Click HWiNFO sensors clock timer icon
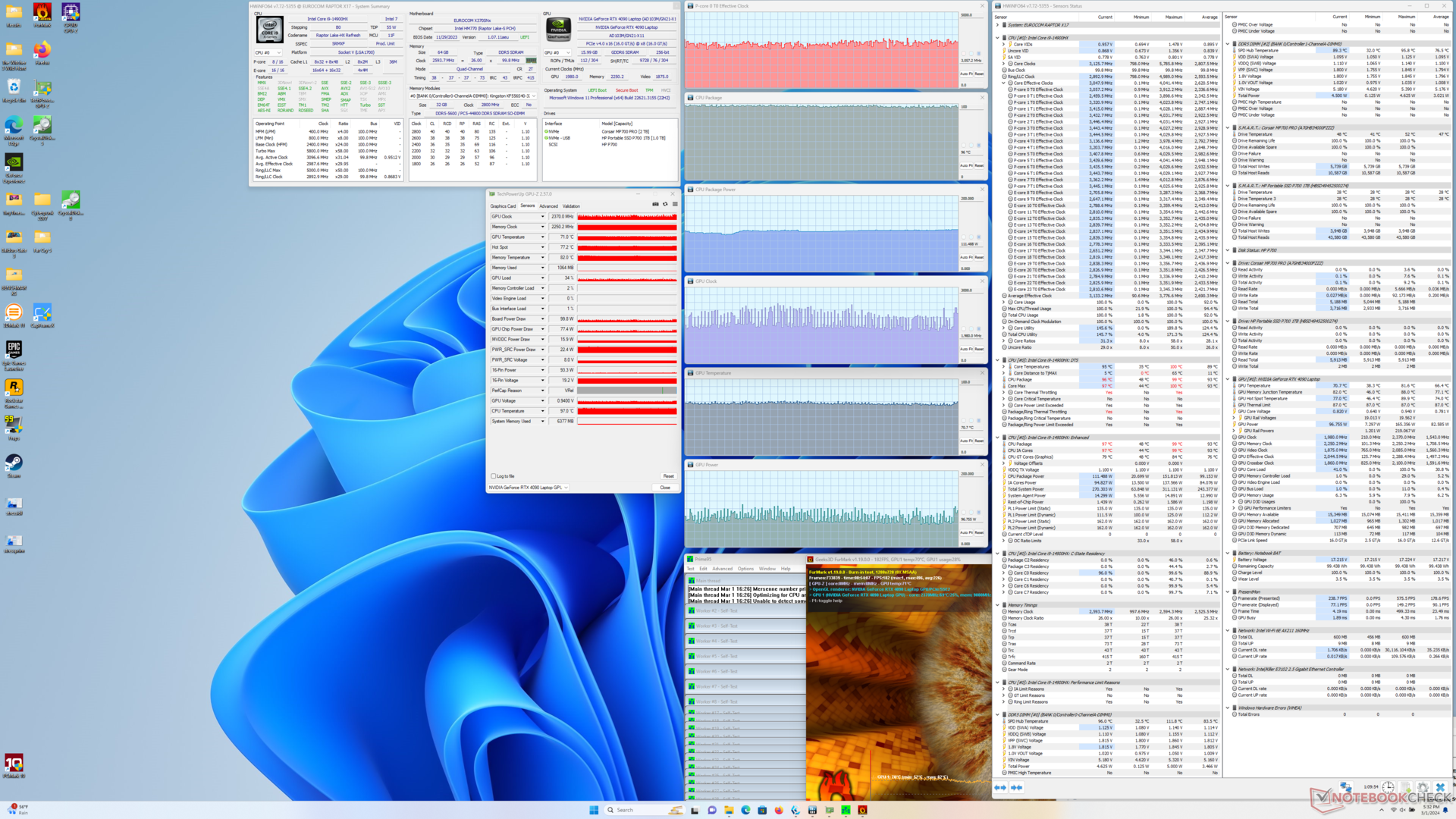Screen dimensions: 1456x819 (x=1388, y=787)
